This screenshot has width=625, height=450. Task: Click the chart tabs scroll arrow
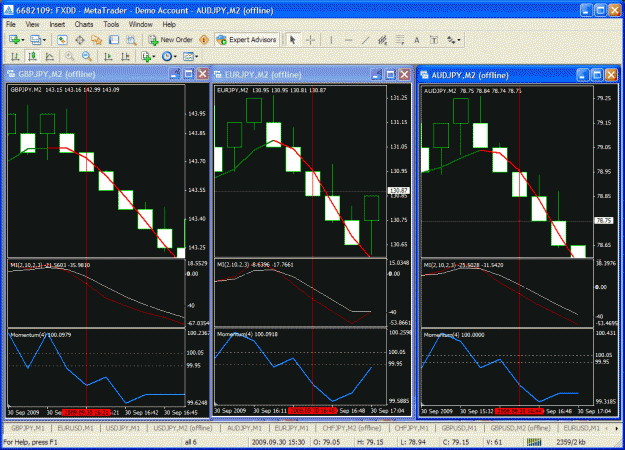coord(617,428)
